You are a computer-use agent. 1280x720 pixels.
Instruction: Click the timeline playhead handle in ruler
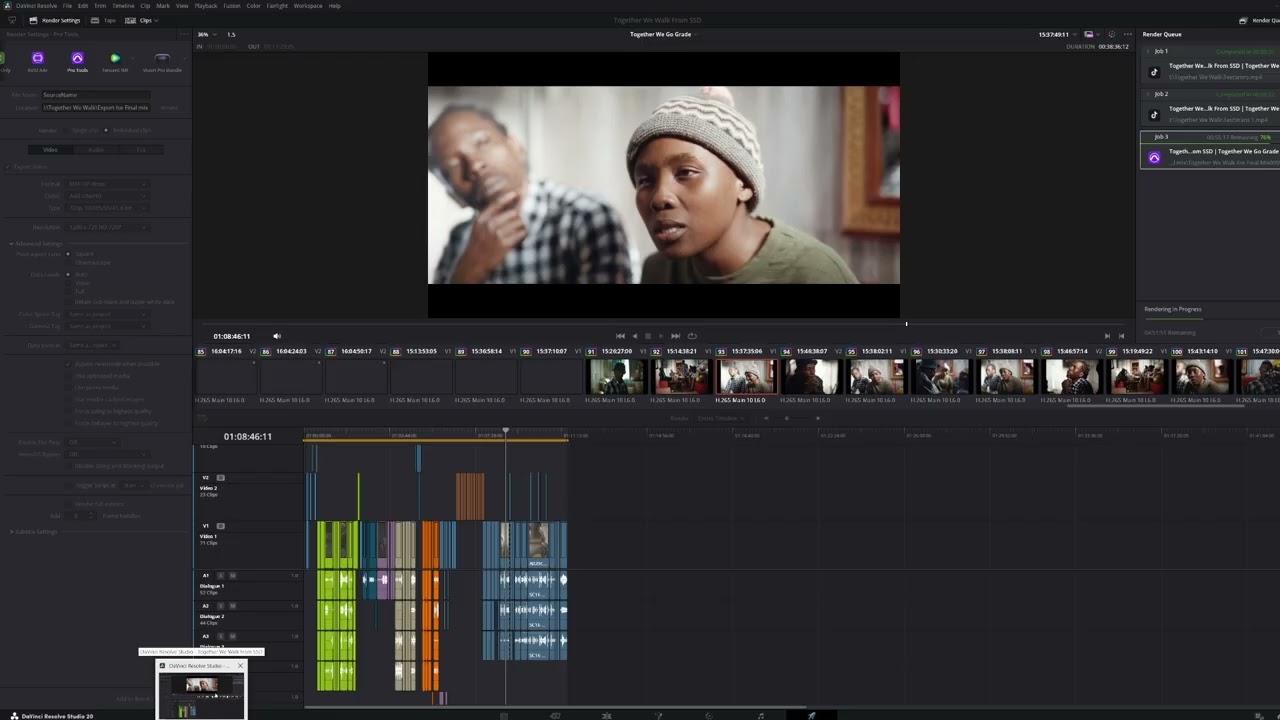[506, 431]
